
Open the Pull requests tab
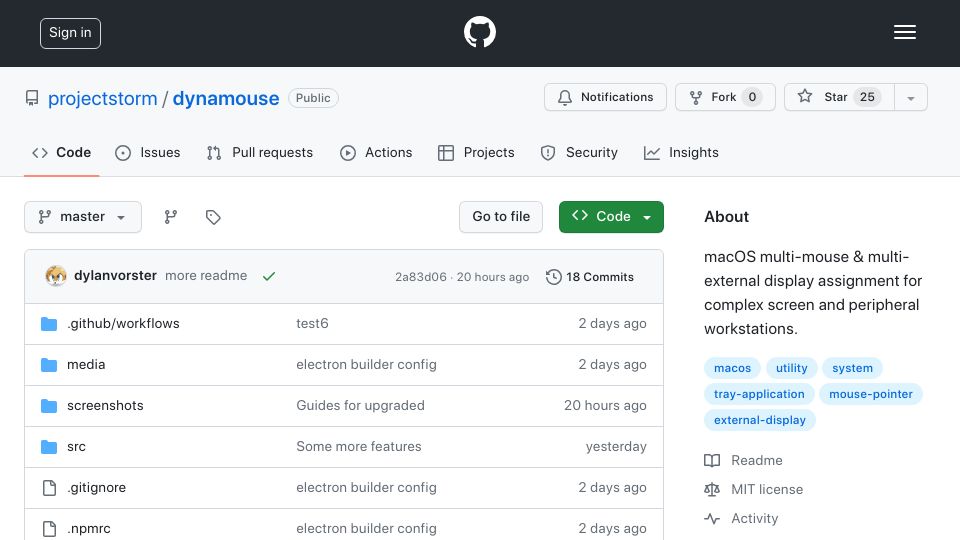click(x=260, y=152)
